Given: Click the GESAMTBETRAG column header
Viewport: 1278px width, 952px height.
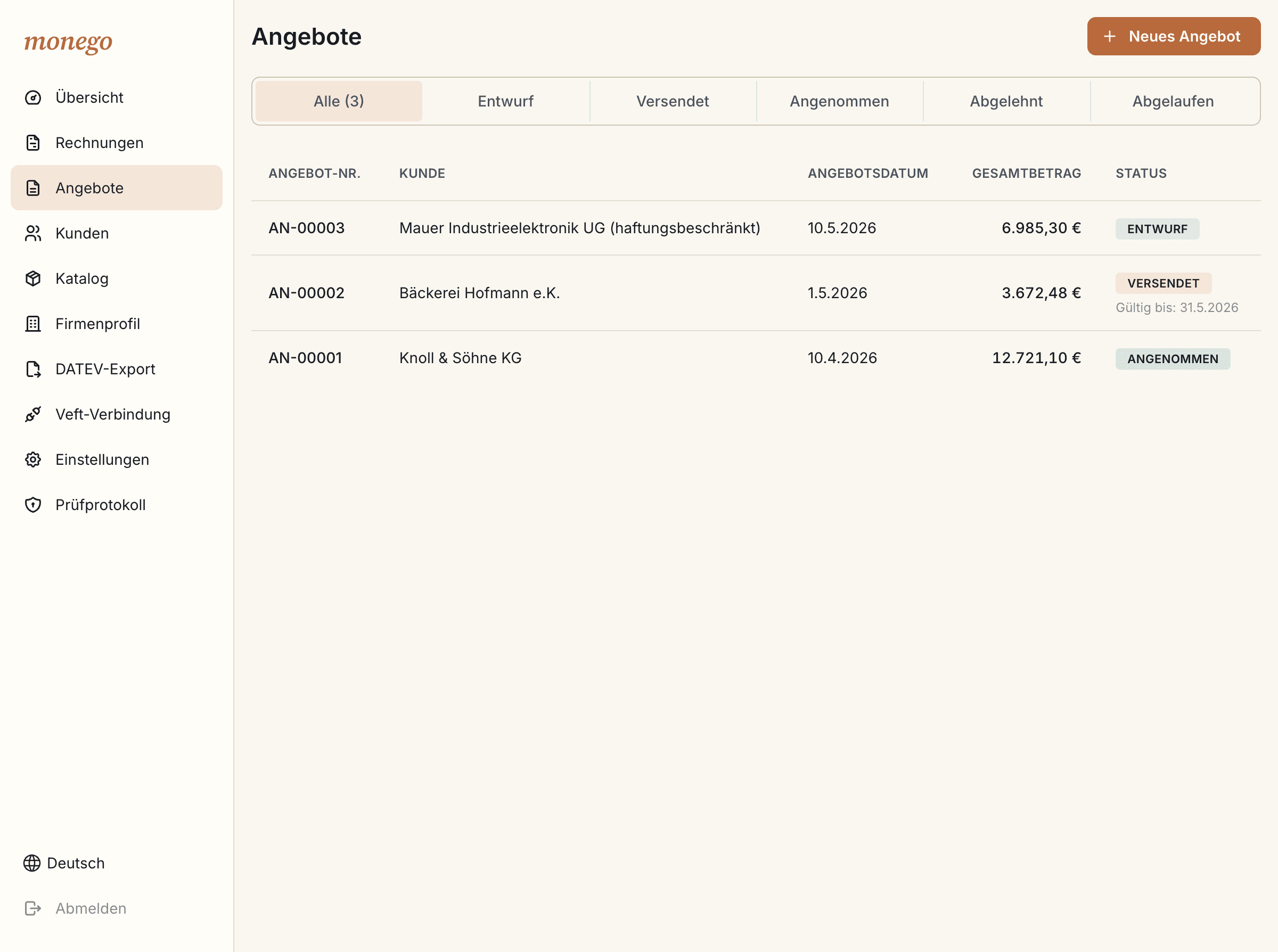Looking at the screenshot, I should point(1027,174).
